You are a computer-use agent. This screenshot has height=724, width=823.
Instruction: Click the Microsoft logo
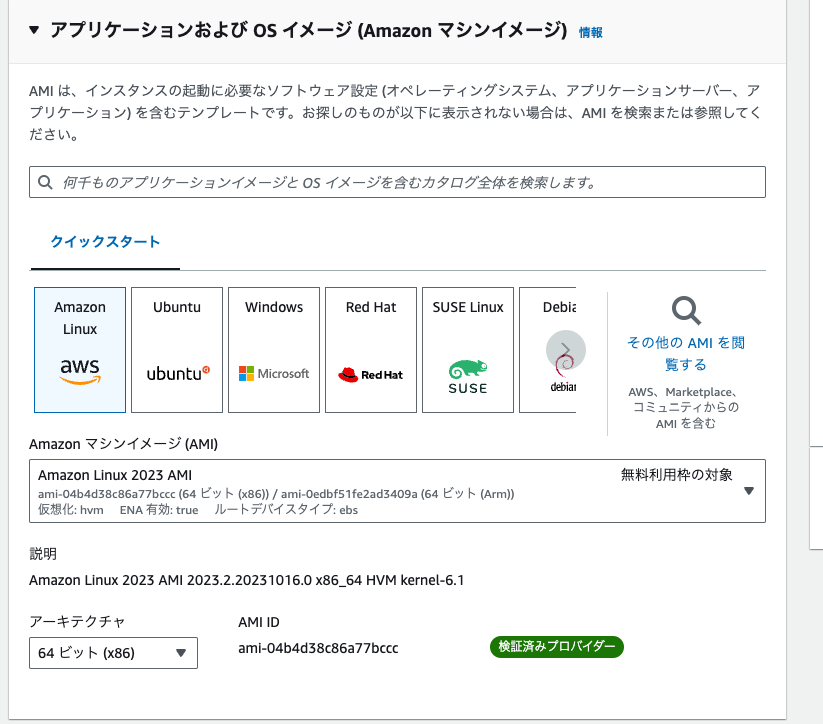274,374
